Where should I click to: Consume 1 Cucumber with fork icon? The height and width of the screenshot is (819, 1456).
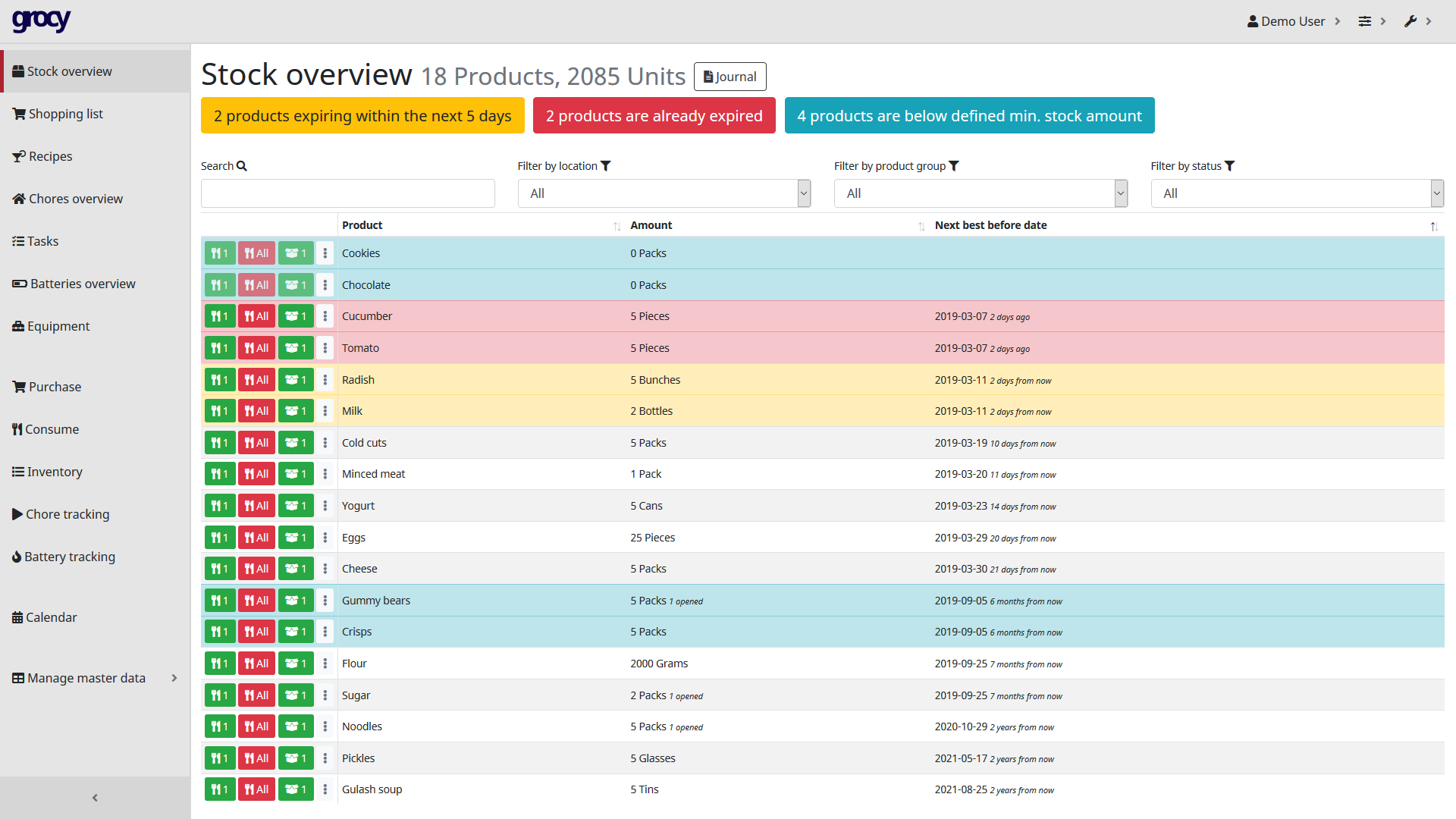pyautogui.click(x=219, y=316)
